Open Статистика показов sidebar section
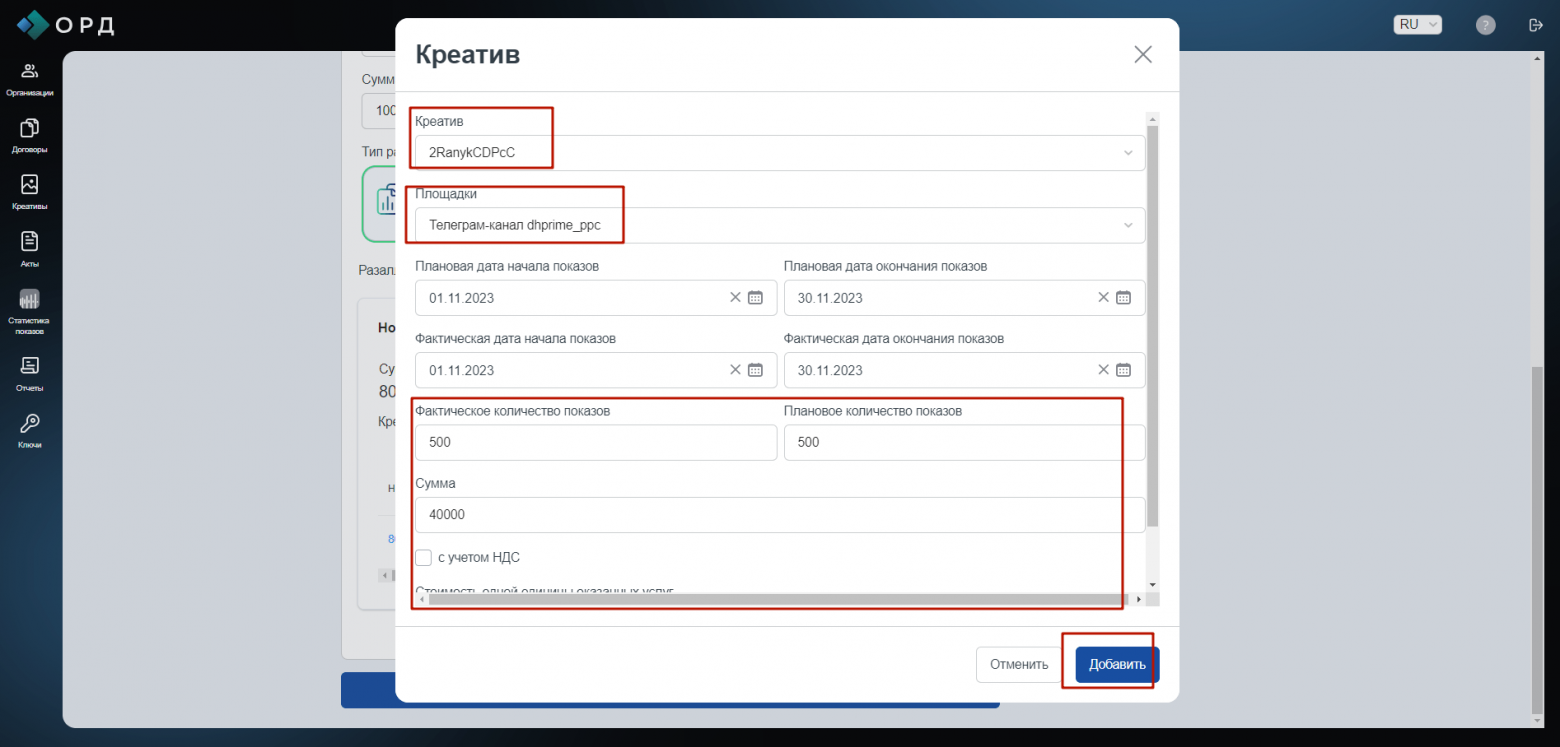1560x747 pixels. coord(29,312)
